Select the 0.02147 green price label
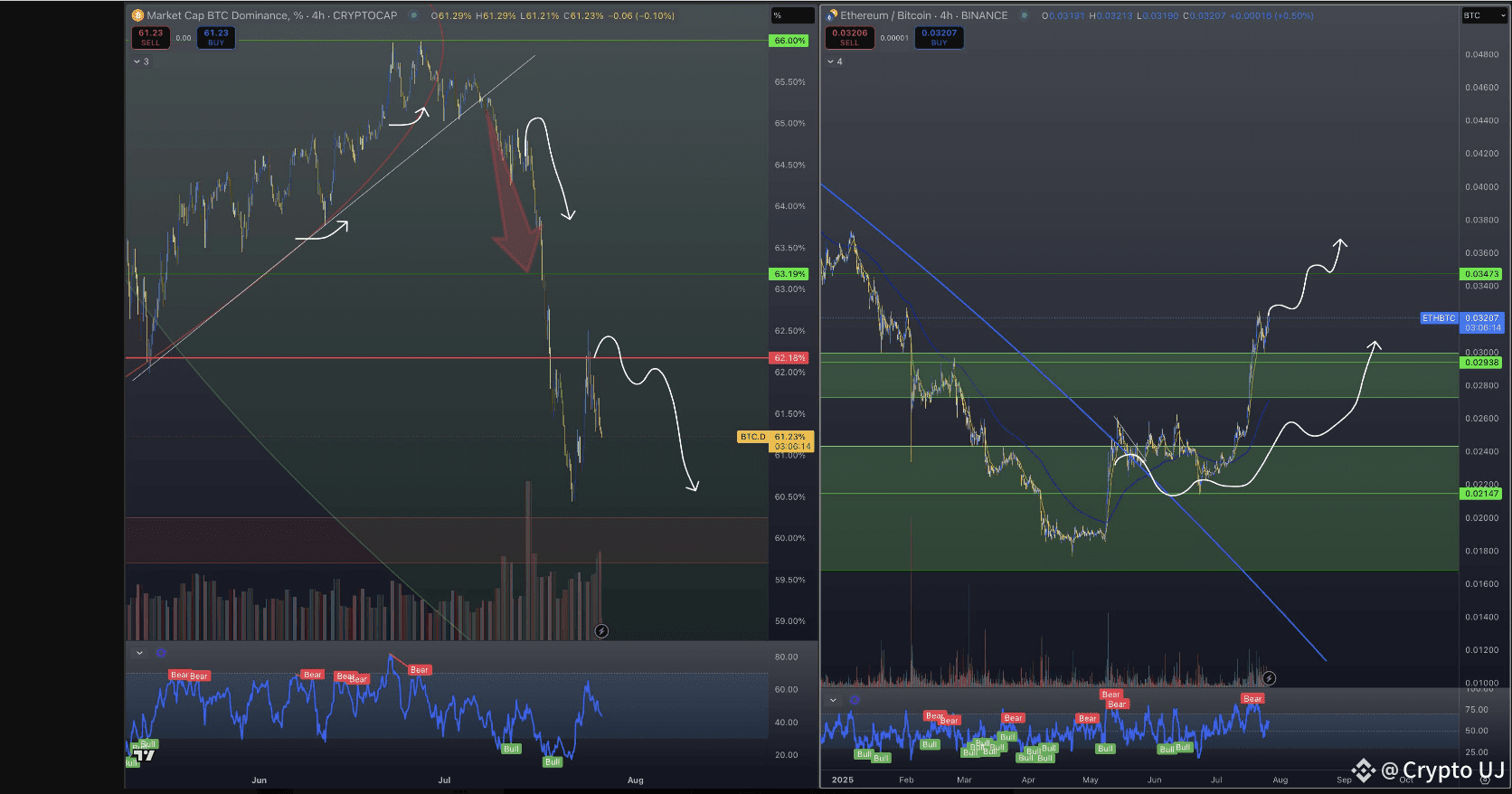The image size is (1512, 794). 1481,494
